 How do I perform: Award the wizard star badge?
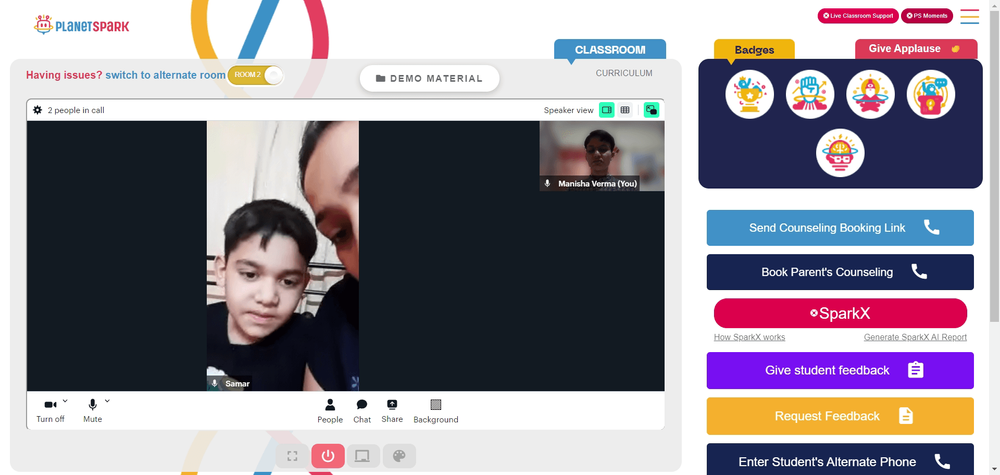point(871,94)
